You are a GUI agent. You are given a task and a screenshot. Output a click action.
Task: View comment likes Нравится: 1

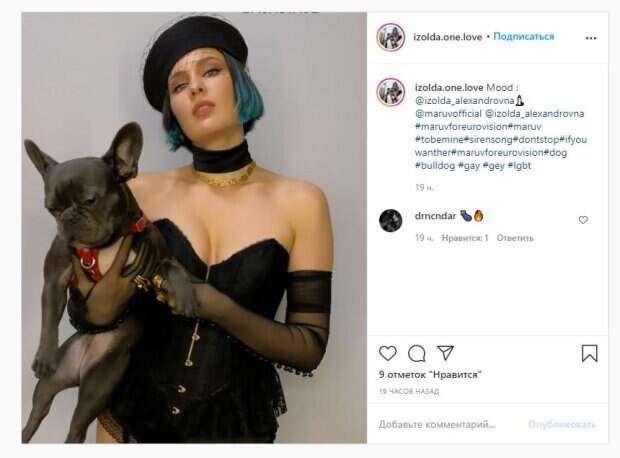[x=465, y=238]
